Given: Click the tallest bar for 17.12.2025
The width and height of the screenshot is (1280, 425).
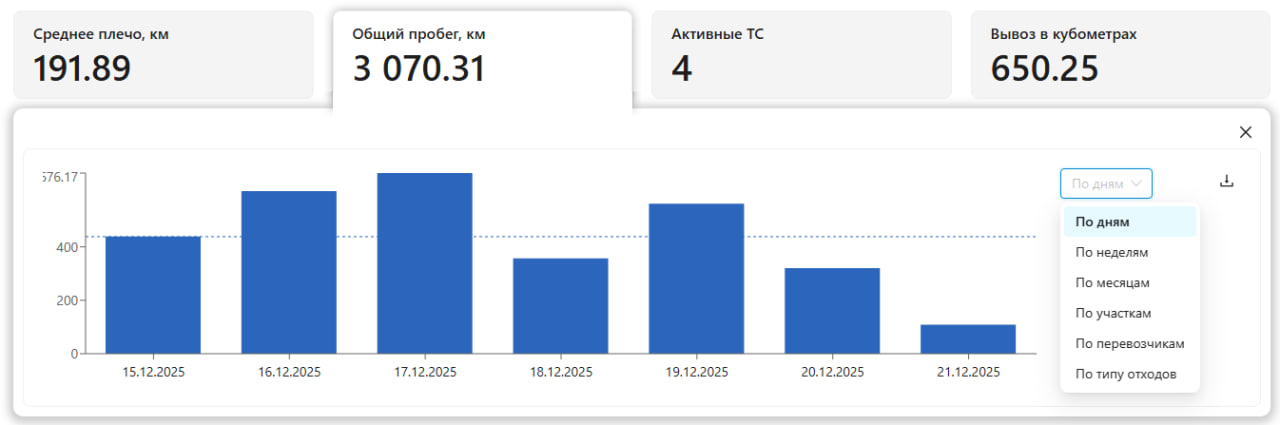Looking at the screenshot, I should (x=425, y=263).
